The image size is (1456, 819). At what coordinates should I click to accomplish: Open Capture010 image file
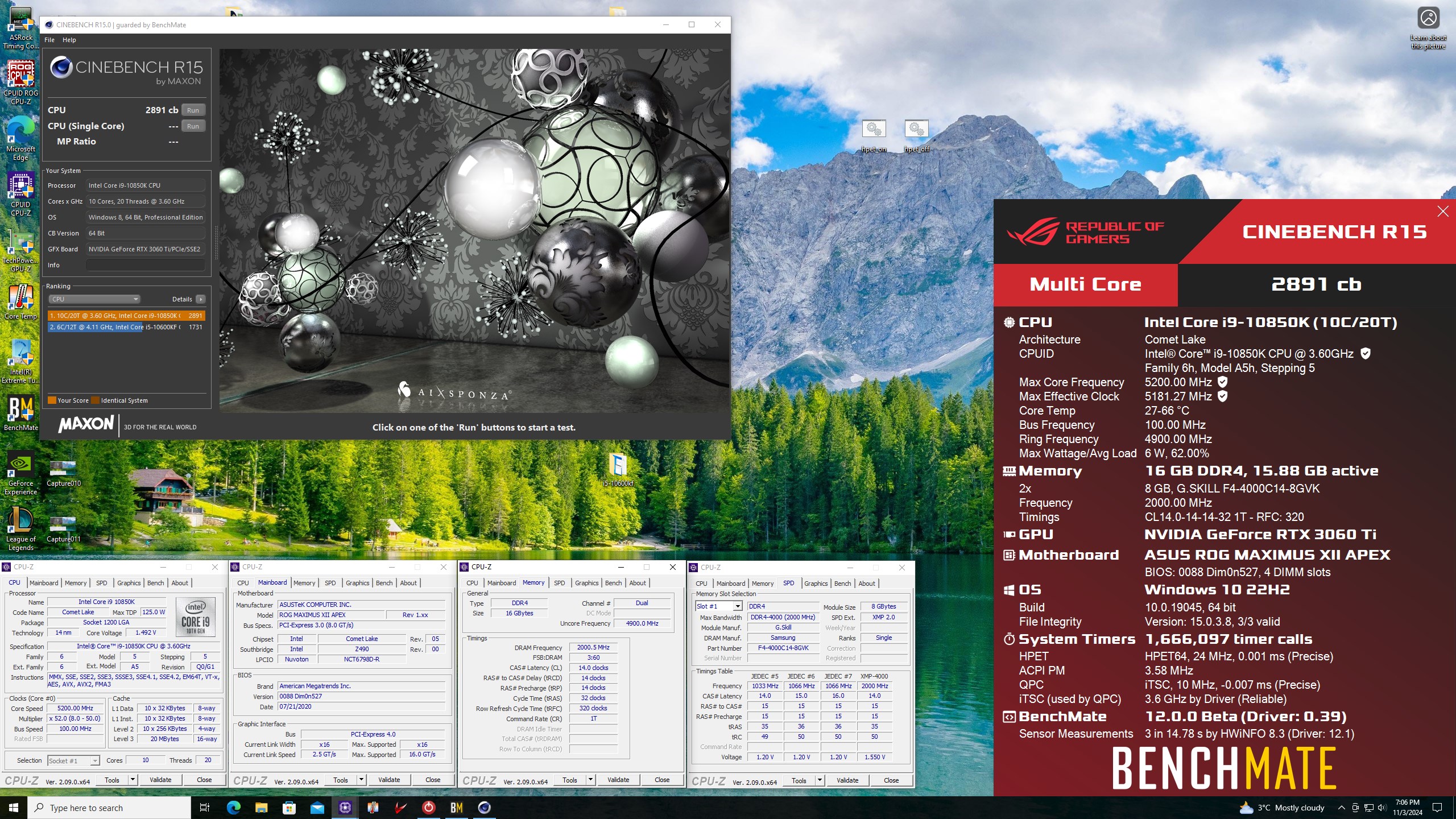click(x=63, y=473)
